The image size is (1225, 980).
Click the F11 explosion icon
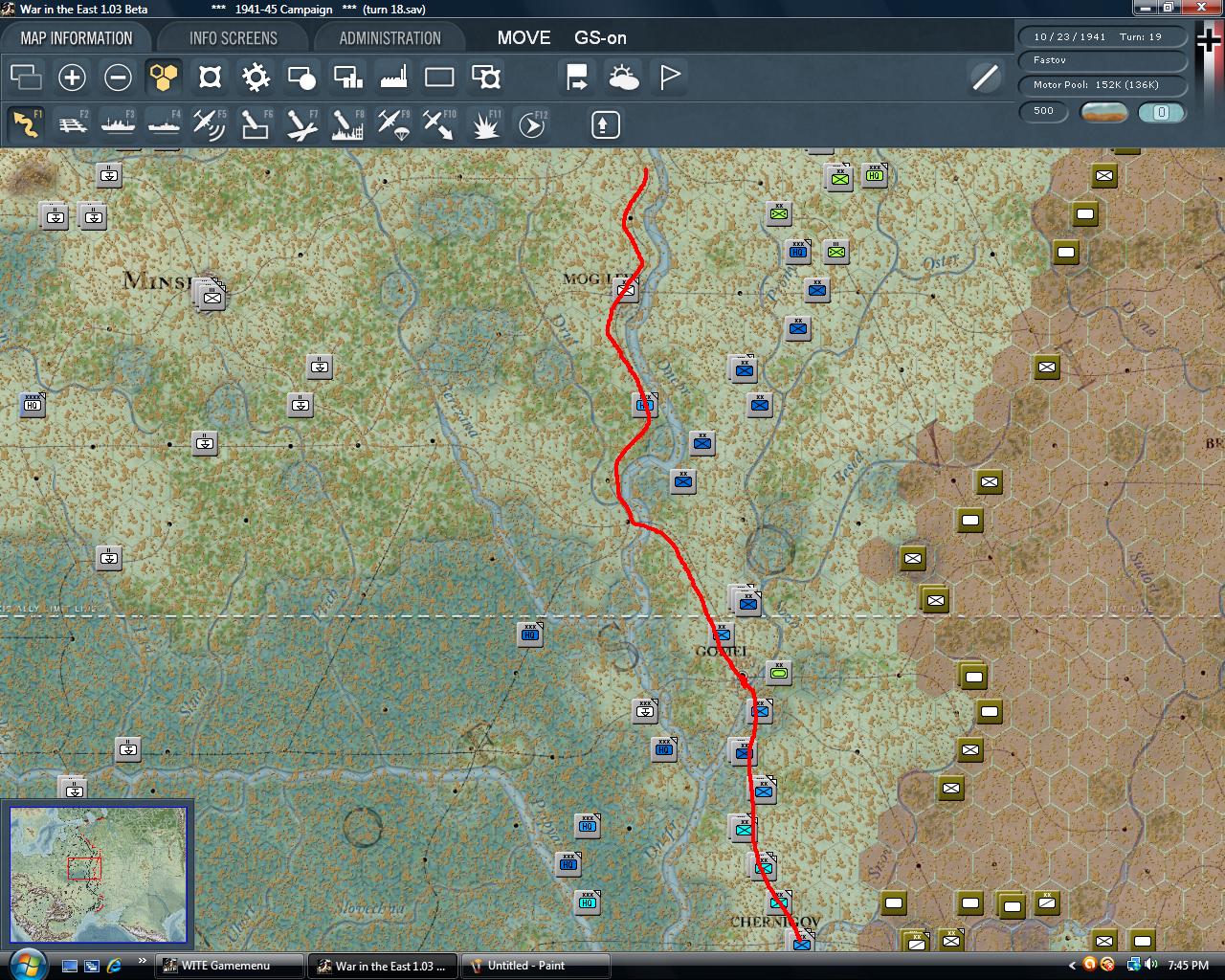coord(486,124)
